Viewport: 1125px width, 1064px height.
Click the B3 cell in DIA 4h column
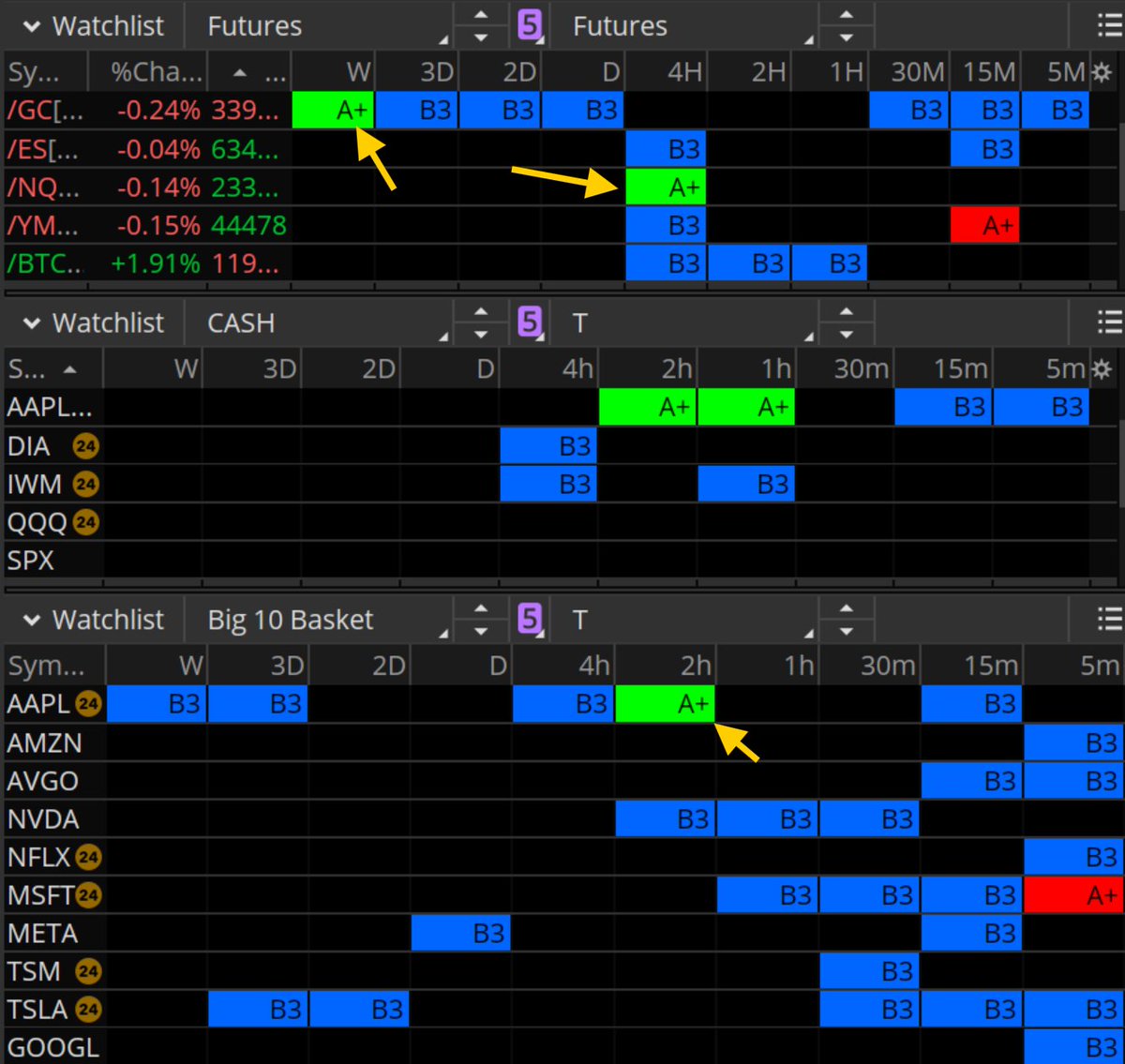(548, 446)
